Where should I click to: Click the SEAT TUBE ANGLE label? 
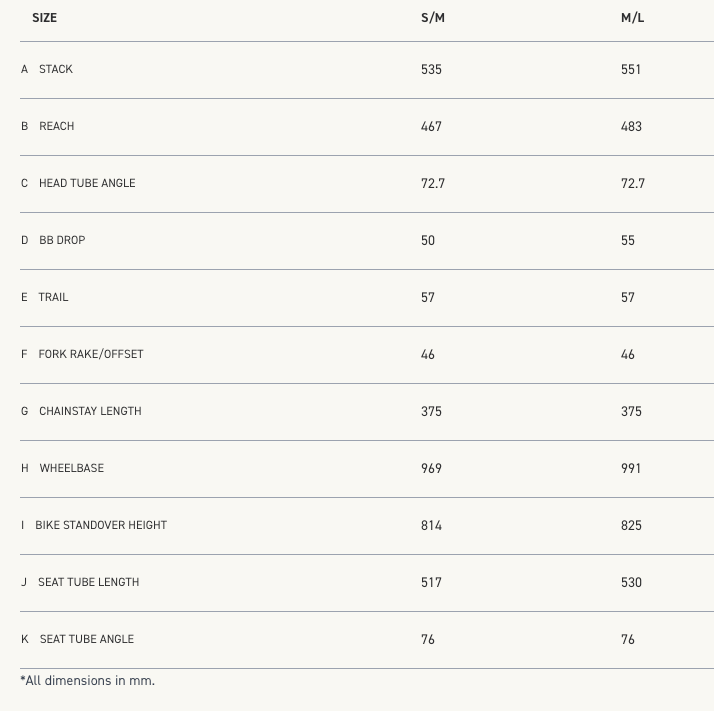pos(87,639)
